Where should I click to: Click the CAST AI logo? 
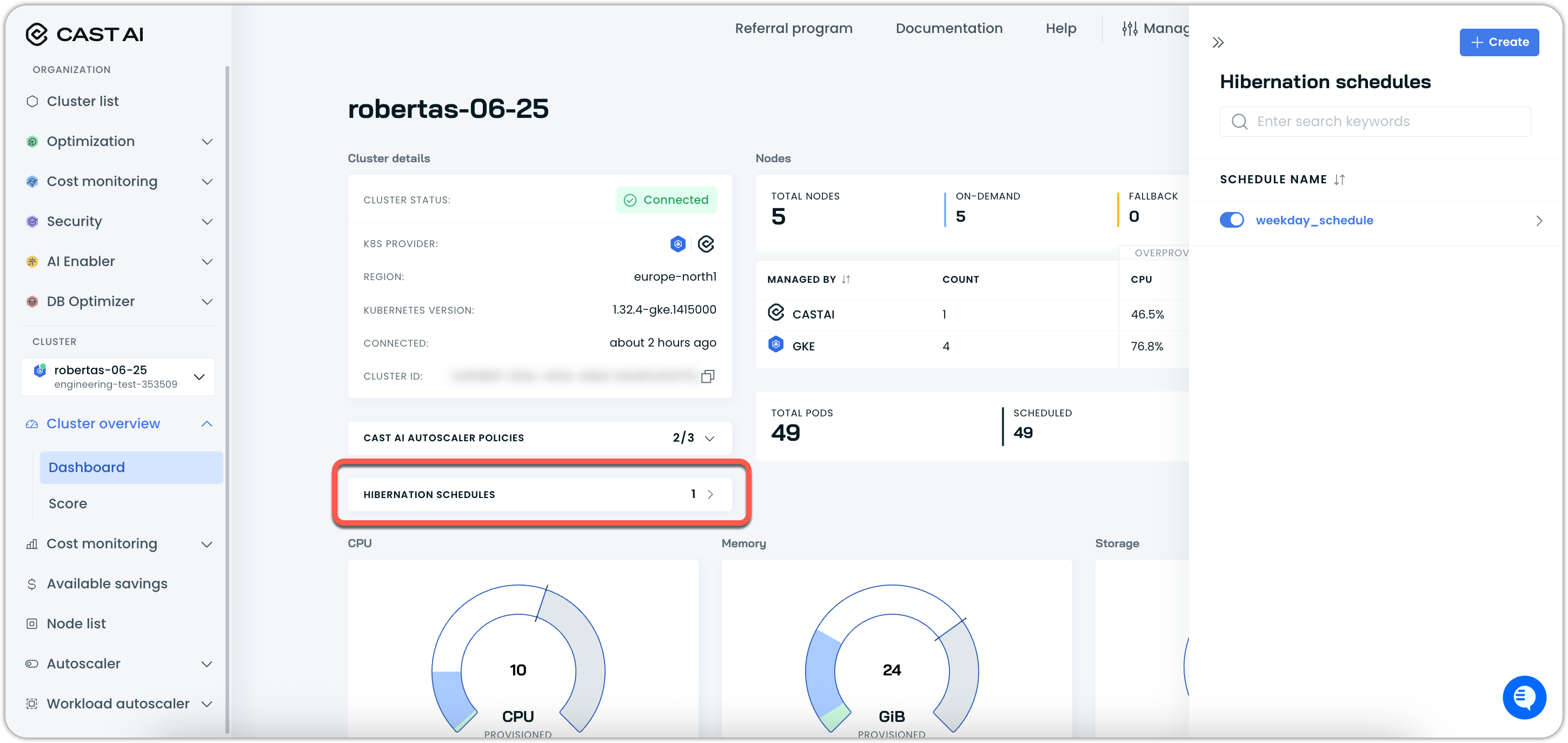click(84, 34)
